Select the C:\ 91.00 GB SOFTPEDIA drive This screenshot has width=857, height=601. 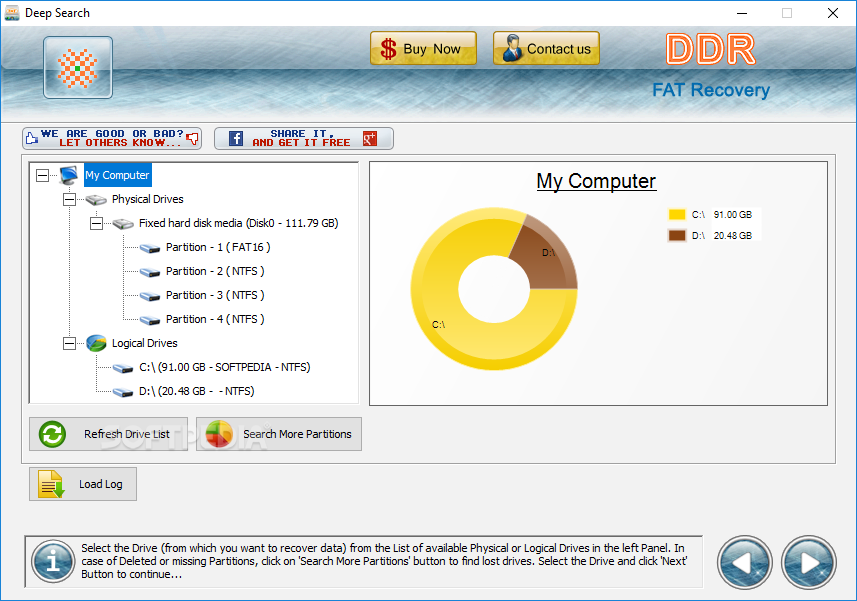[x=225, y=367]
